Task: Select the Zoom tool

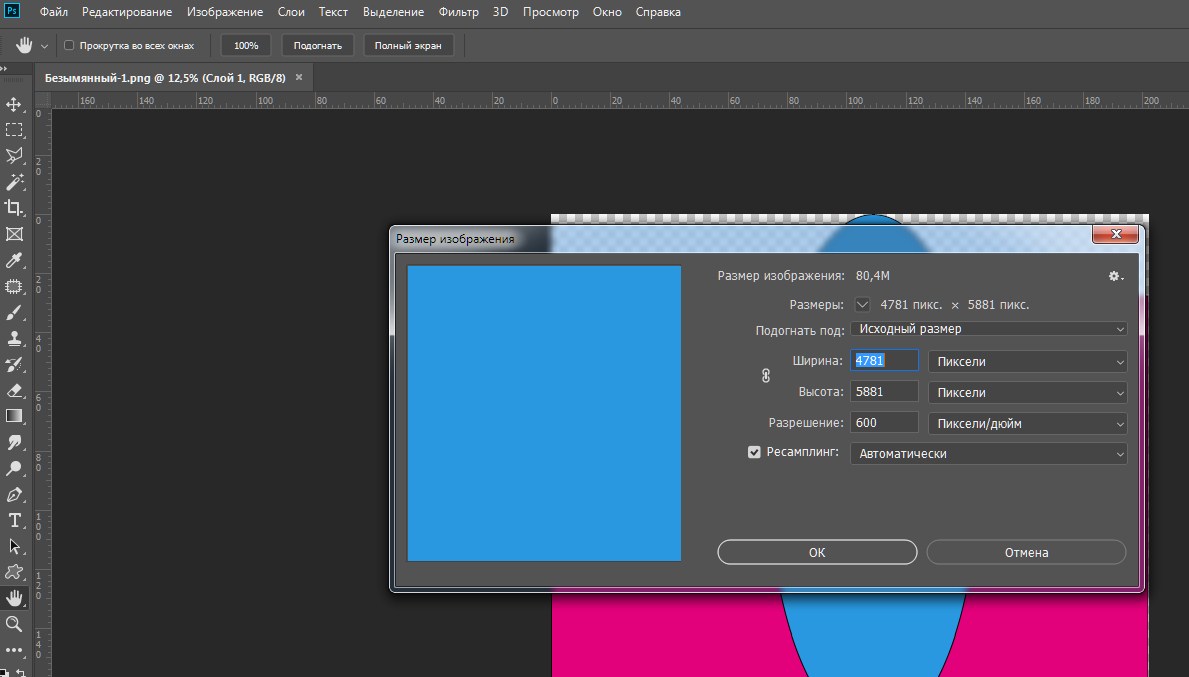Action: (x=14, y=624)
